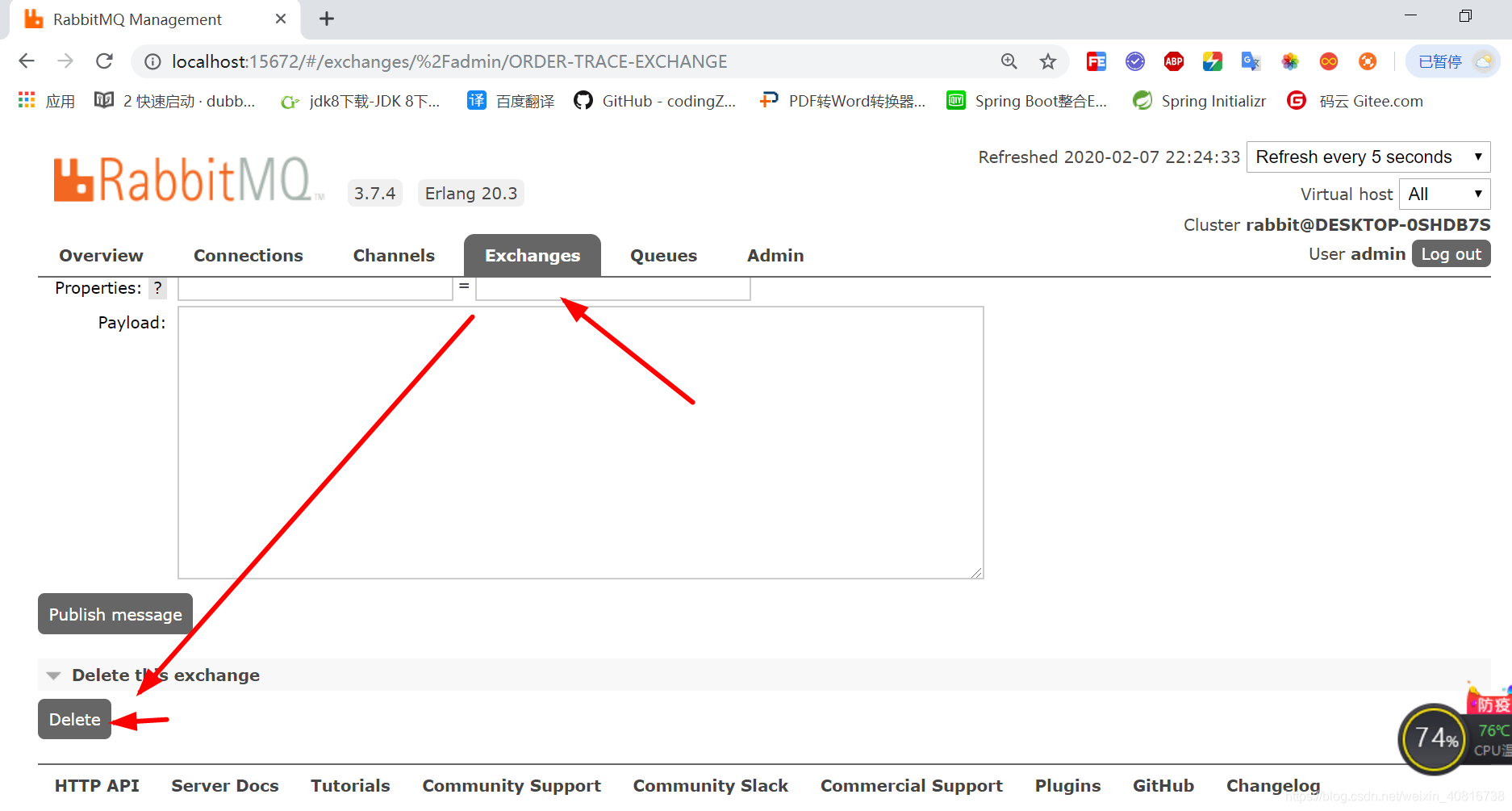Switch to the Overview tab

(x=101, y=255)
